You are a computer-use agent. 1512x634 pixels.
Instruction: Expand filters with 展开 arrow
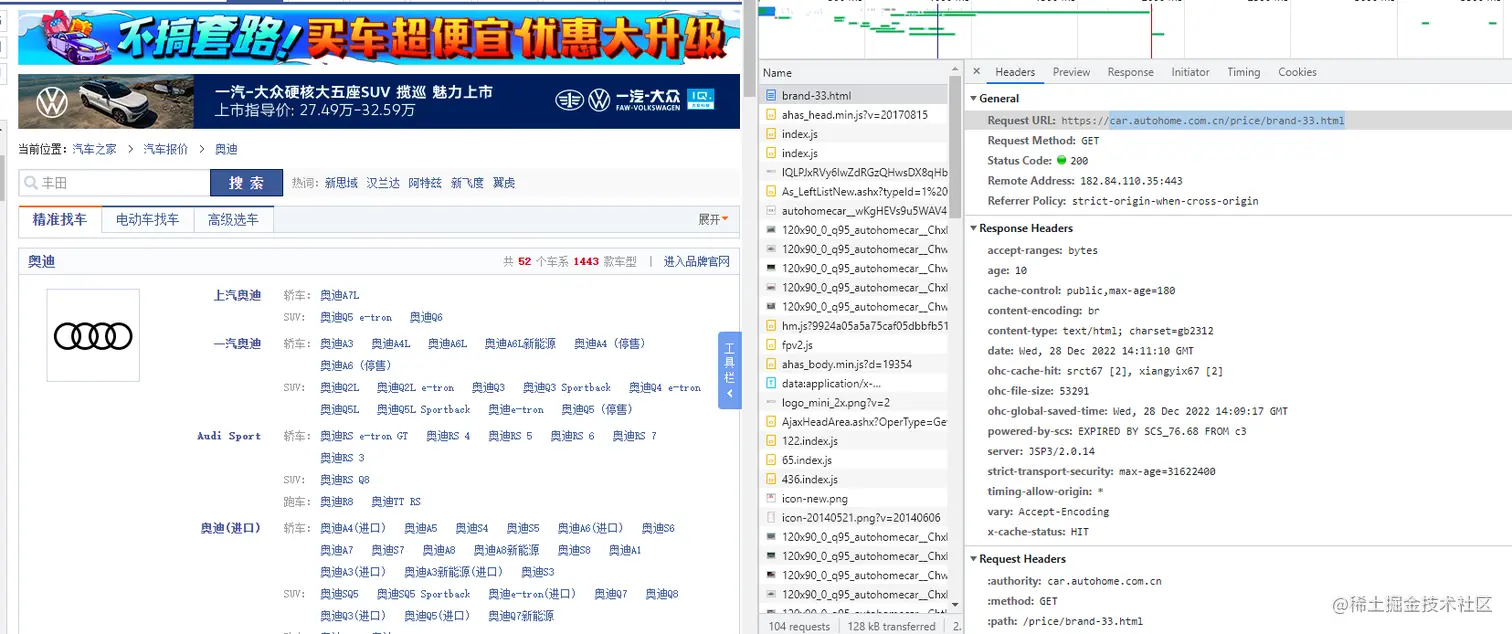pos(713,219)
